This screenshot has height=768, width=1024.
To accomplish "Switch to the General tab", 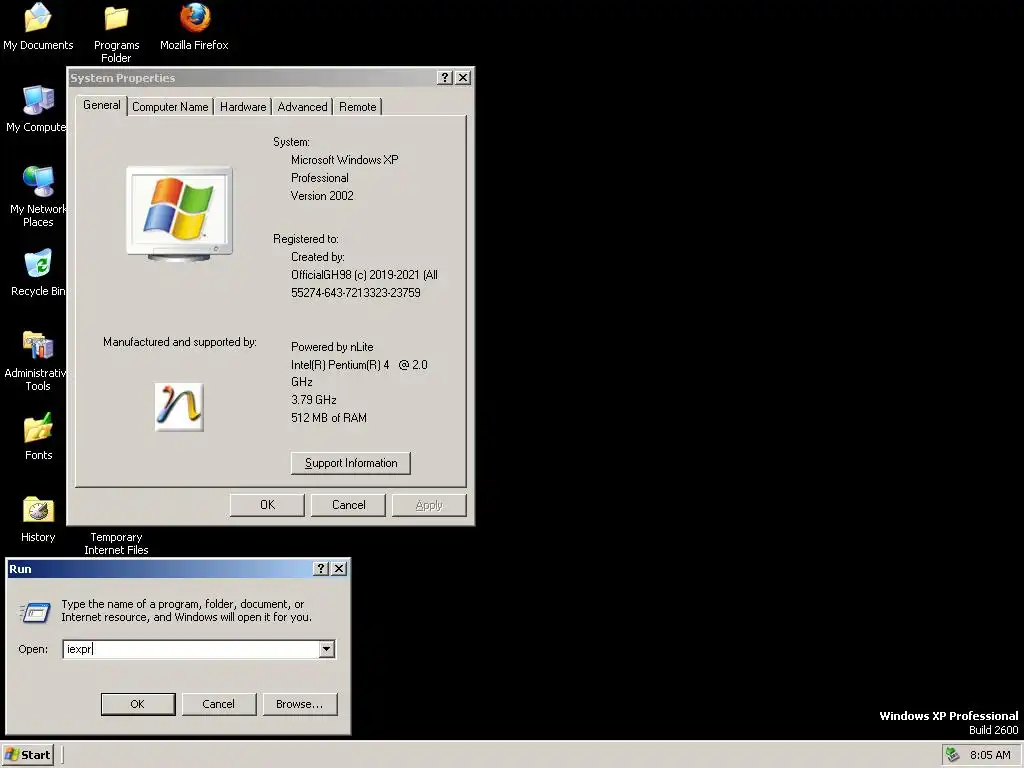I will (101, 105).
